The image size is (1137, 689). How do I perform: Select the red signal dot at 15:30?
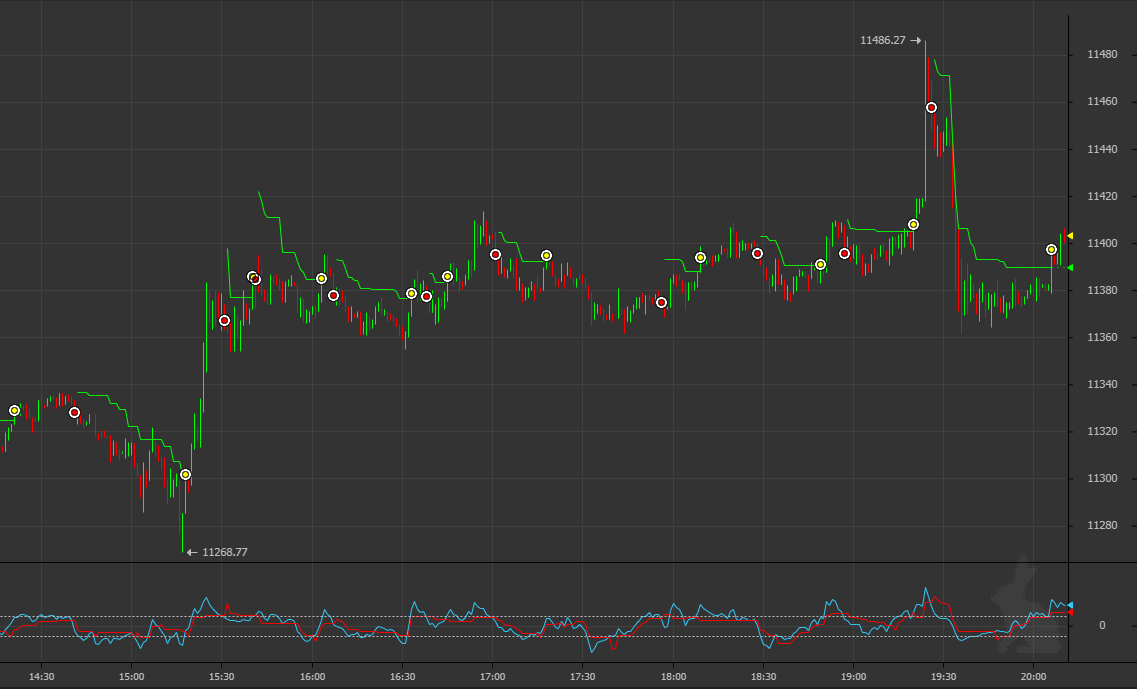click(x=224, y=321)
